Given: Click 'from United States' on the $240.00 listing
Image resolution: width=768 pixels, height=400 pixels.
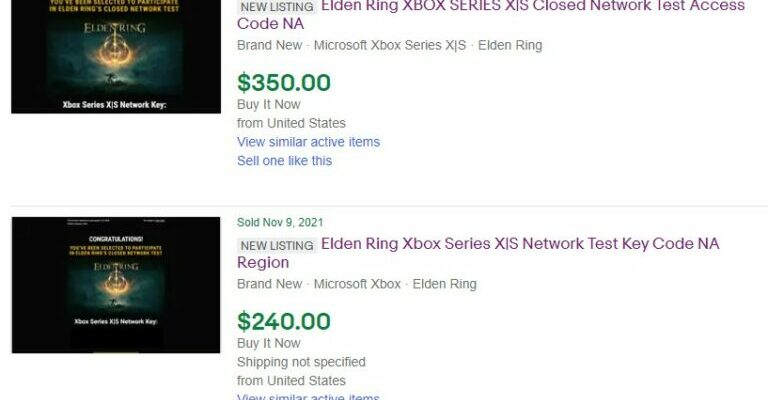Looking at the screenshot, I should [x=291, y=381].
